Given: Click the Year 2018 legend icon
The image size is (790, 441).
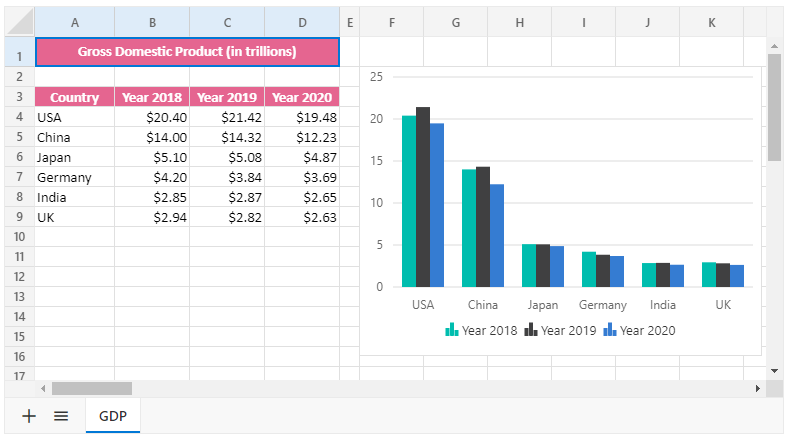Looking at the screenshot, I should (x=451, y=330).
